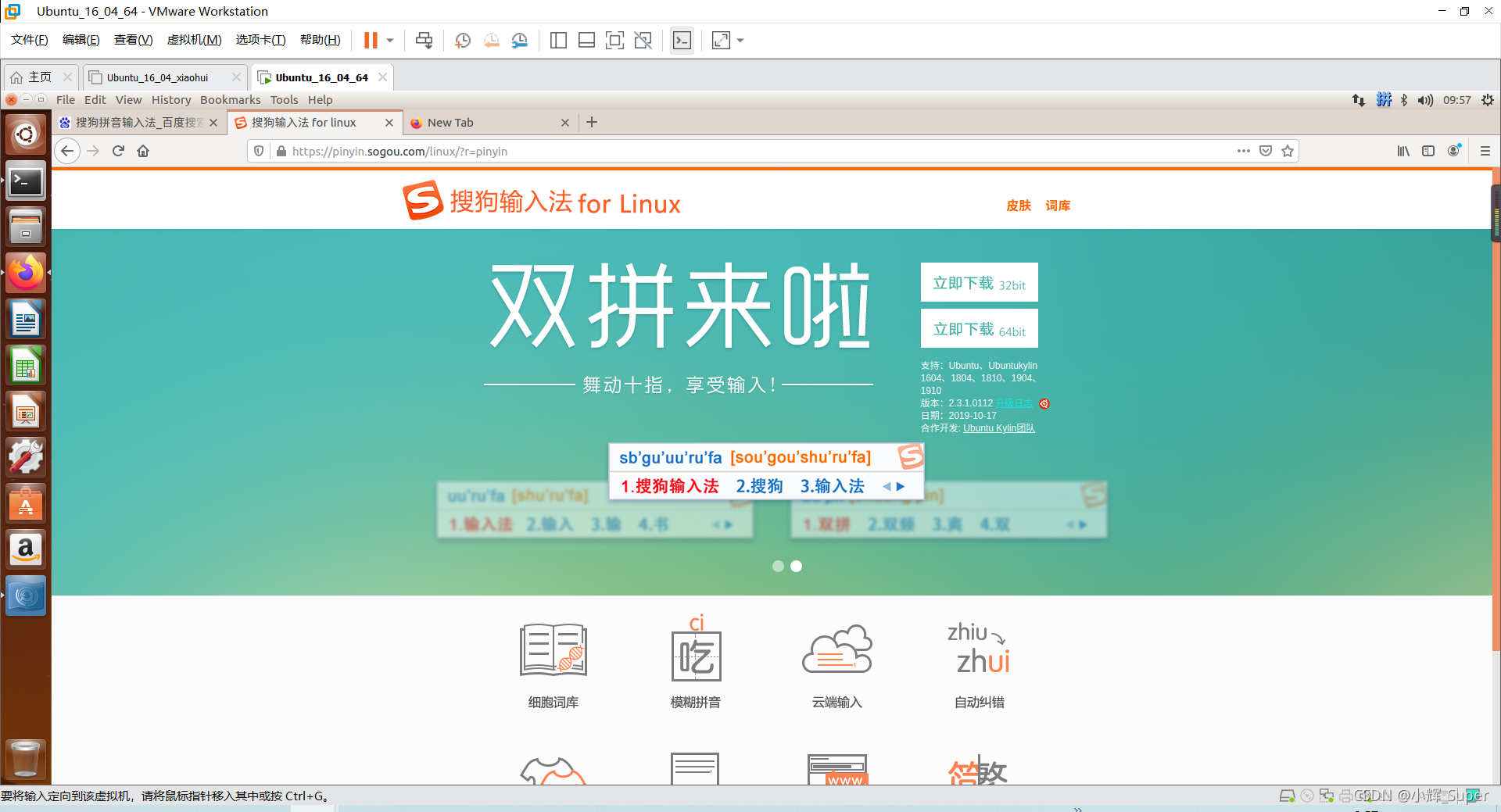
Task: Click the Sogou logo header
Action: click(541, 202)
